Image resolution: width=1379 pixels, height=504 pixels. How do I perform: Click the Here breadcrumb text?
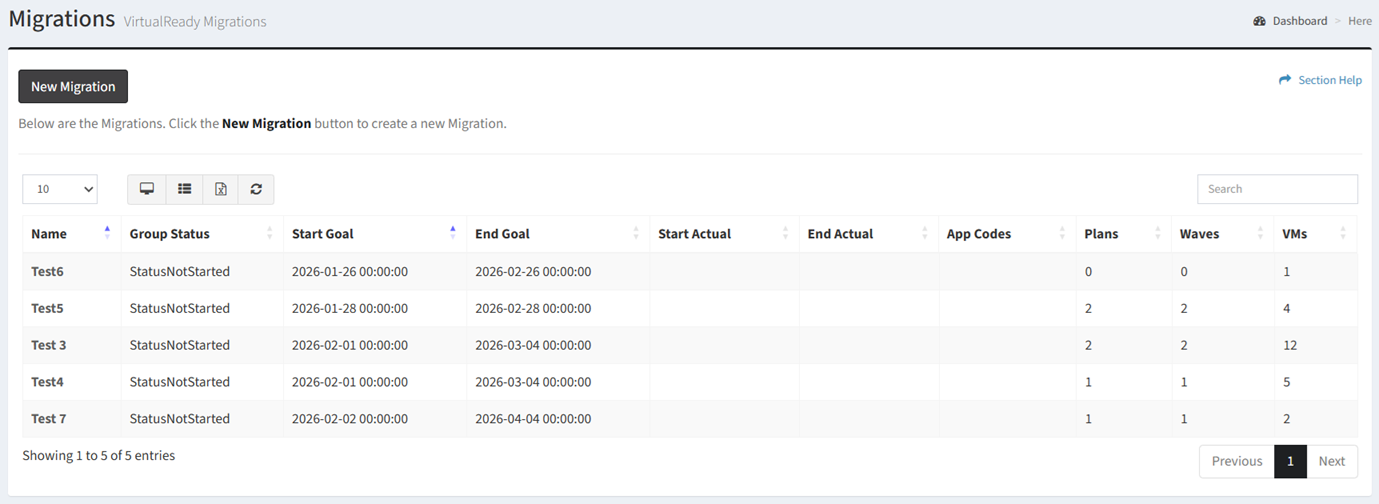point(1360,21)
